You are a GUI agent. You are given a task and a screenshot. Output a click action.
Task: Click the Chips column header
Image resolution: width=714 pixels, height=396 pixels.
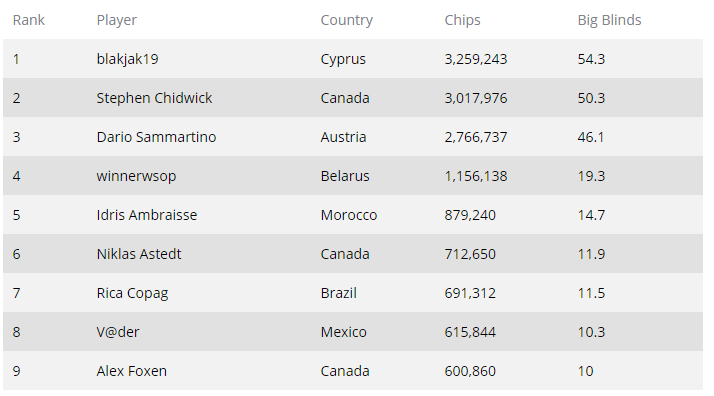click(x=462, y=20)
